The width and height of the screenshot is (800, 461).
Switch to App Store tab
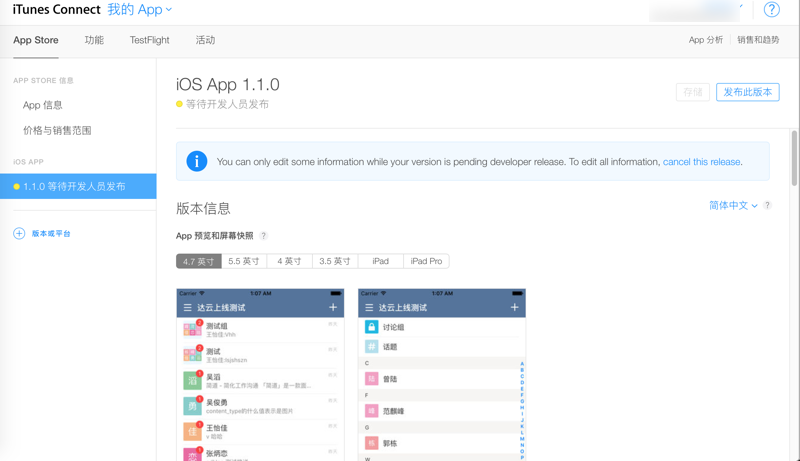[36, 40]
